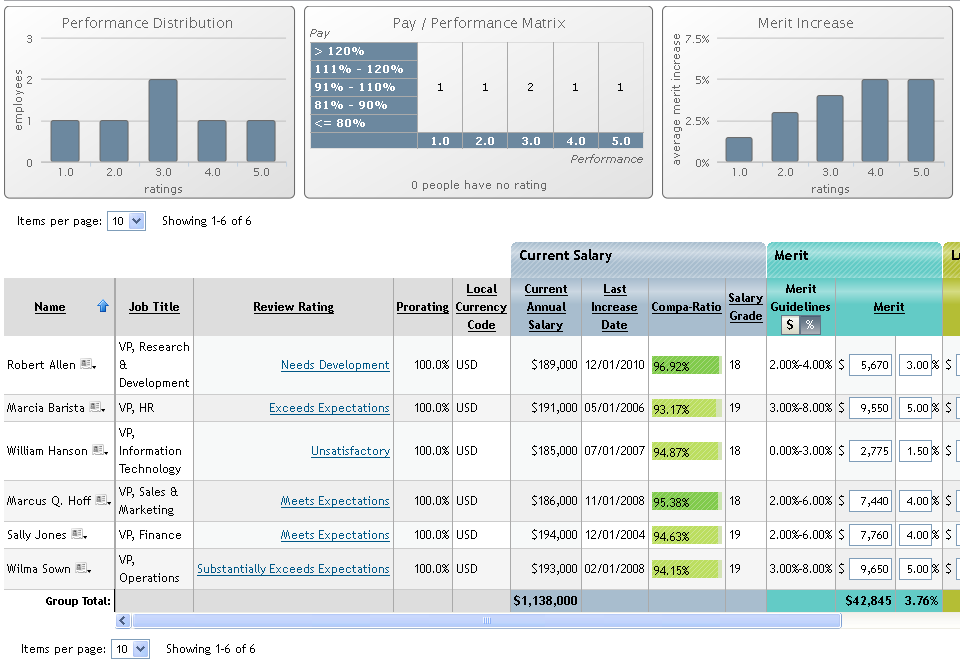Sort by Current Annual Salary header

click(545, 307)
